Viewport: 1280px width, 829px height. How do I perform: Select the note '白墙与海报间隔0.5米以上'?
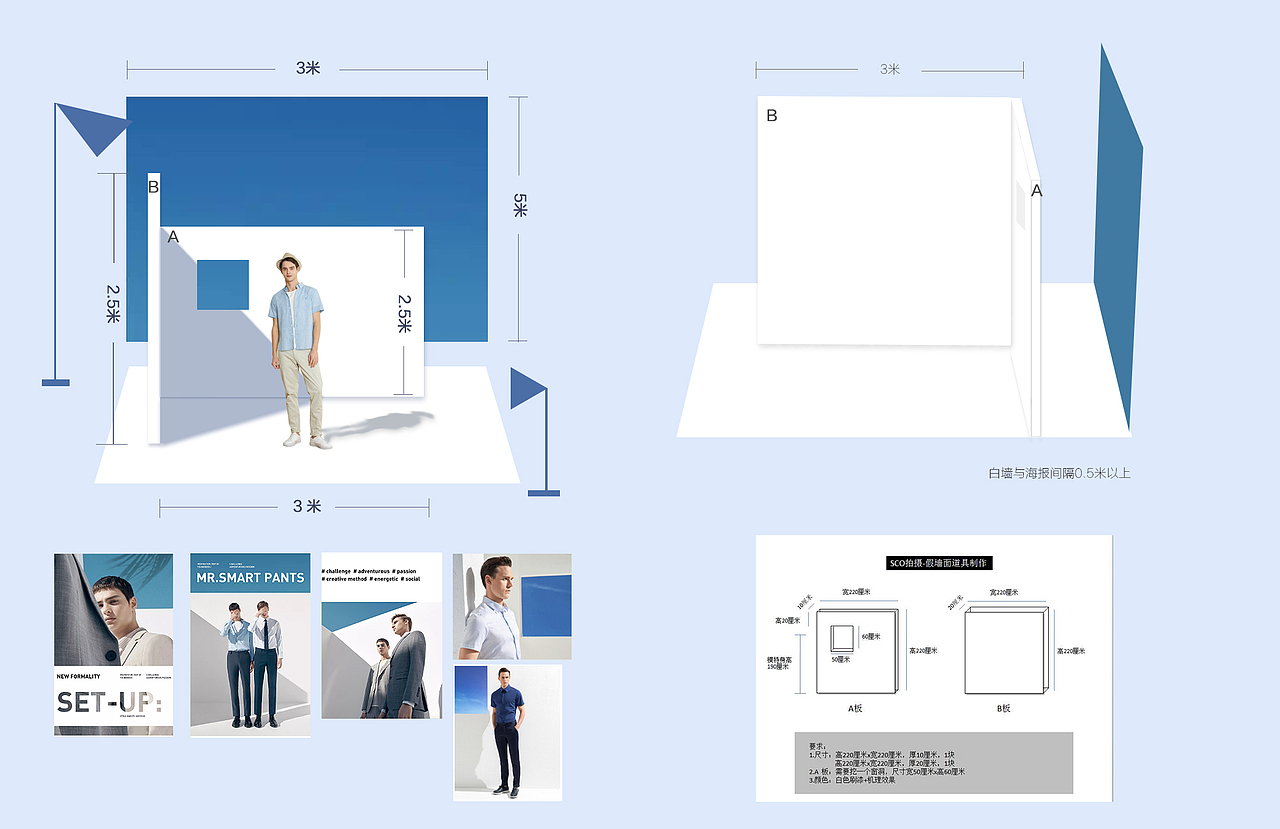coord(1059,473)
